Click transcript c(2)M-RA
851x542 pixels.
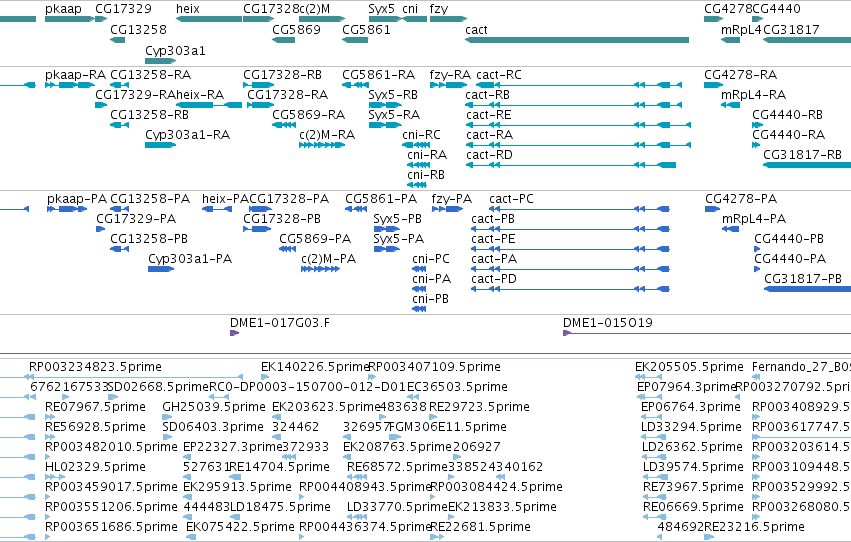point(322,145)
